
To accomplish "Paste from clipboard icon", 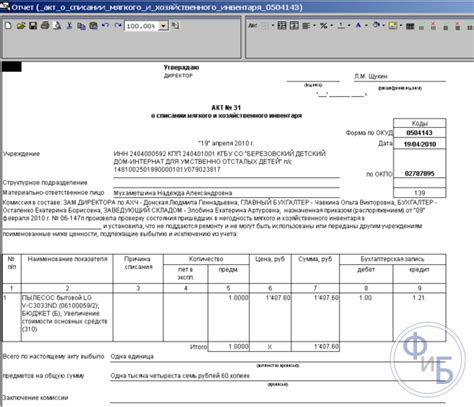I will click(93, 26).
